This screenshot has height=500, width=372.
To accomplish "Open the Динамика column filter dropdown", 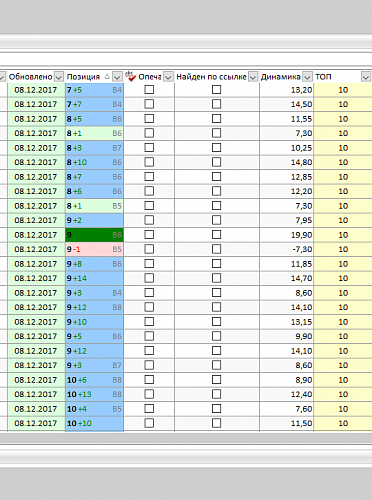I will pyautogui.click(x=308, y=77).
